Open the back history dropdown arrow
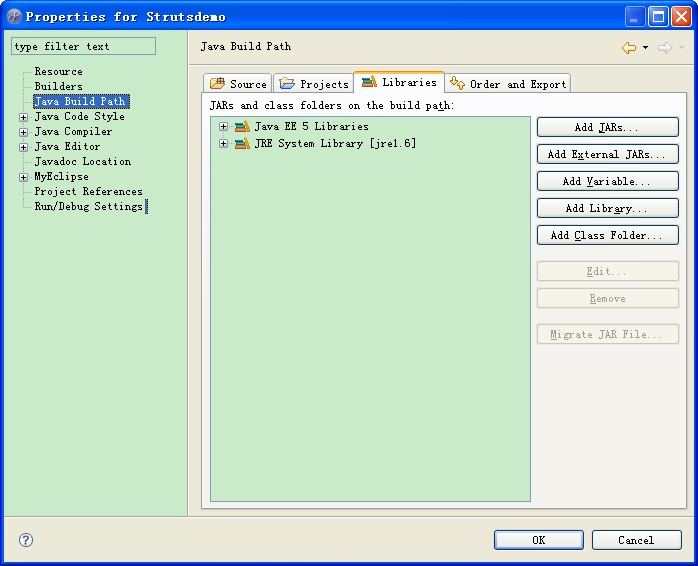The height and width of the screenshot is (566, 698). (645, 48)
